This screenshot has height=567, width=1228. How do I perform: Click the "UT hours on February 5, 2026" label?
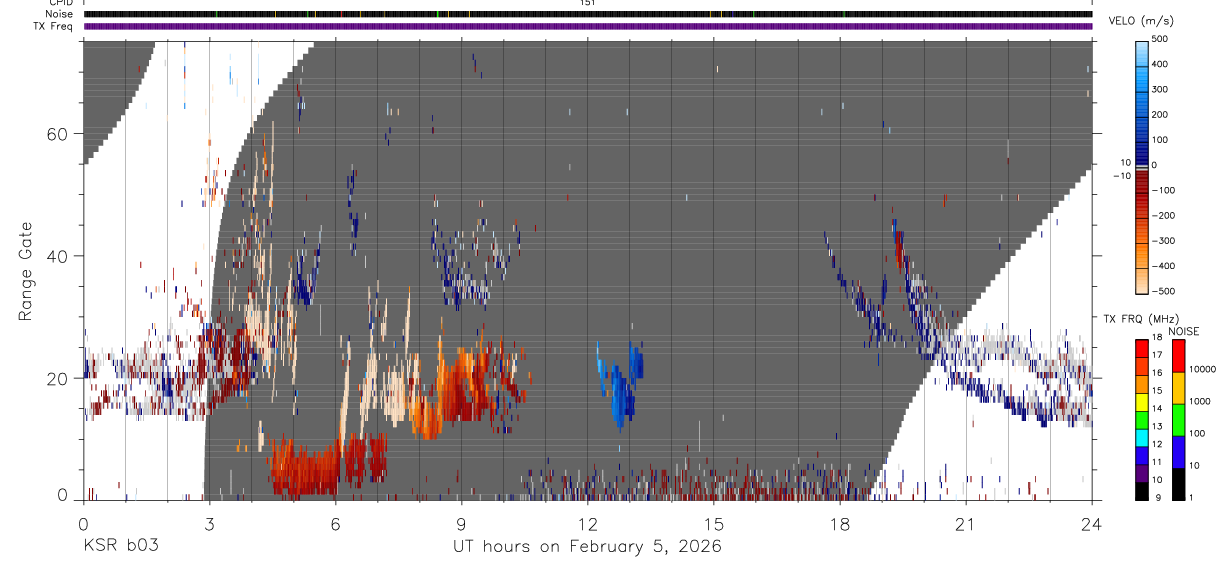coord(588,546)
